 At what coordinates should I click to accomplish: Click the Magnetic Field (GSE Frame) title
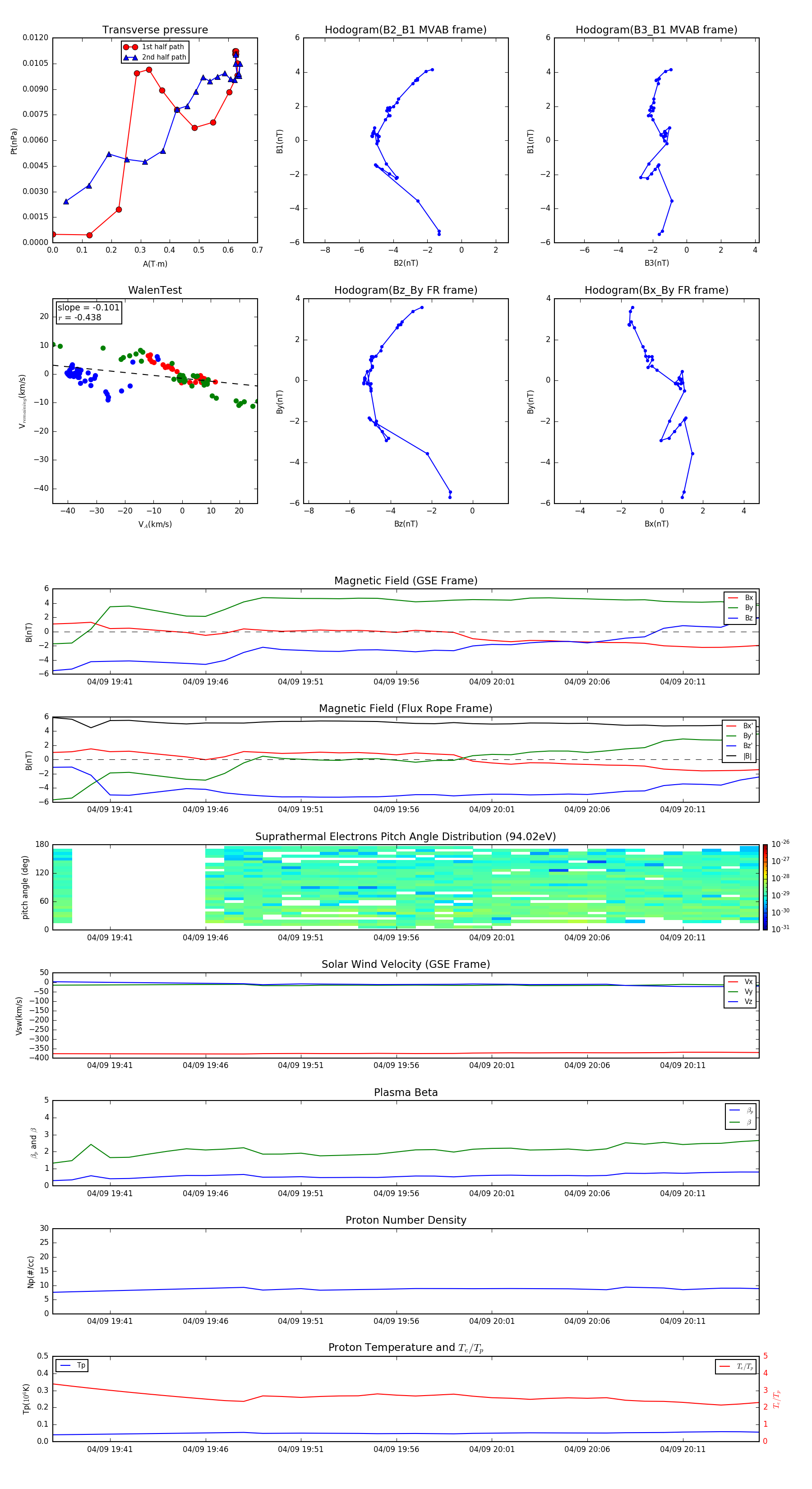tap(406, 581)
